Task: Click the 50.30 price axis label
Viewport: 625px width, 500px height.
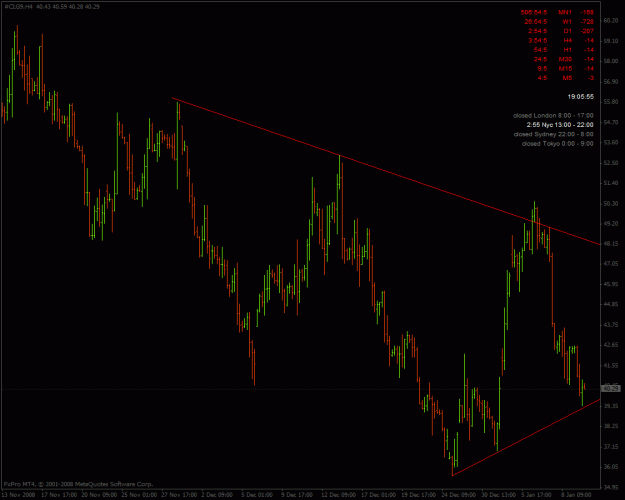Action: [x=611, y=203]
